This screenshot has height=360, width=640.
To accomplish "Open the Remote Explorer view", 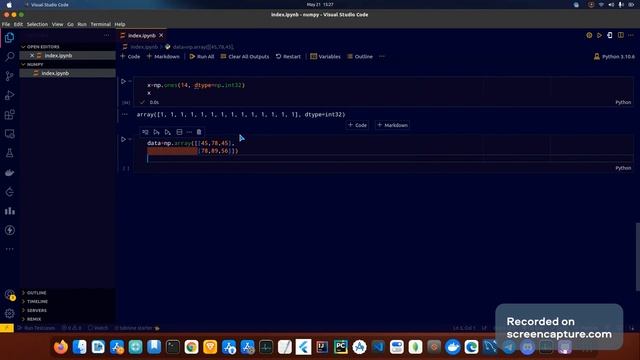I will (9, 134).
